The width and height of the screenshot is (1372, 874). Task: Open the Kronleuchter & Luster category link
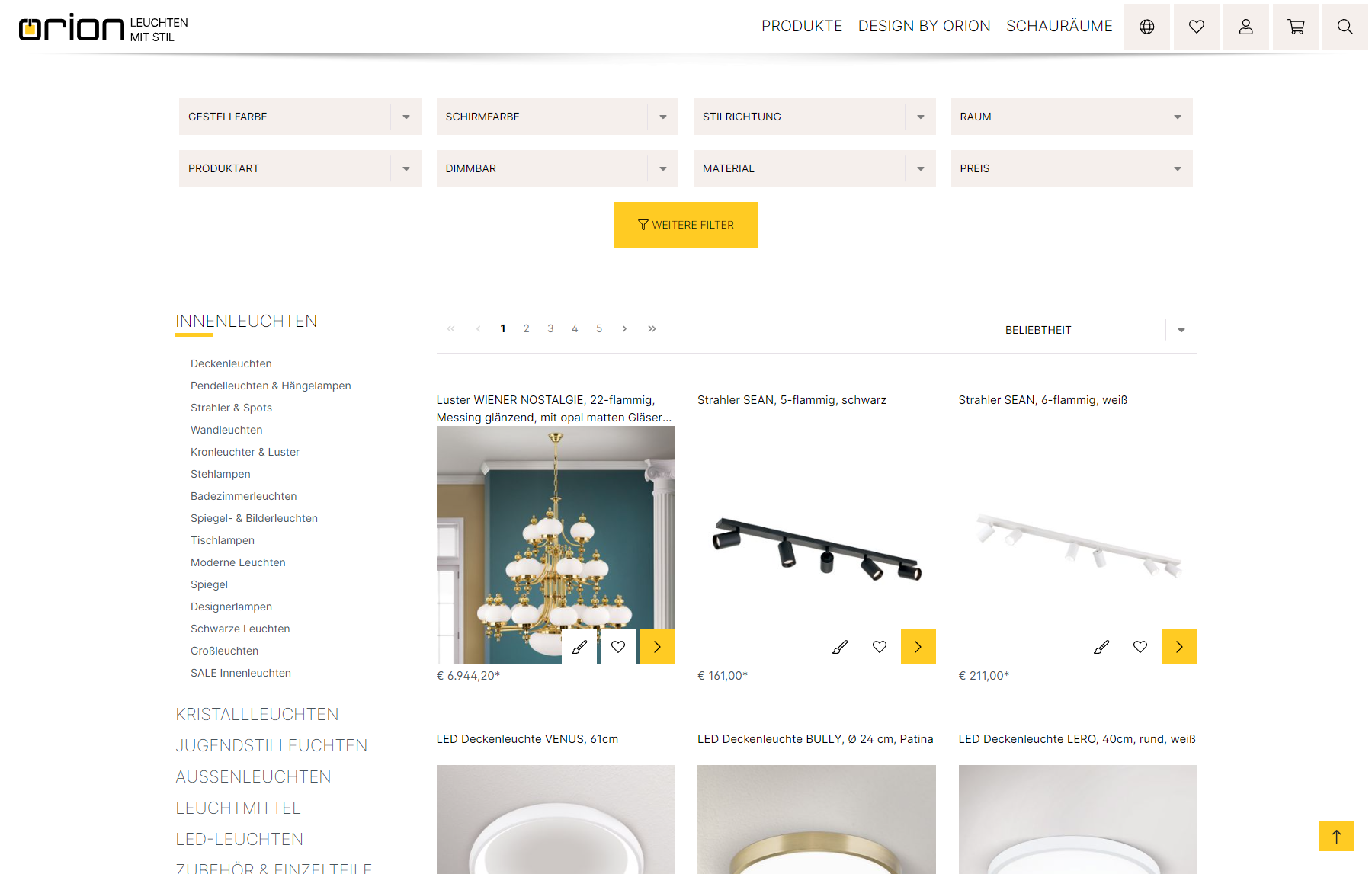click(245, 452)
